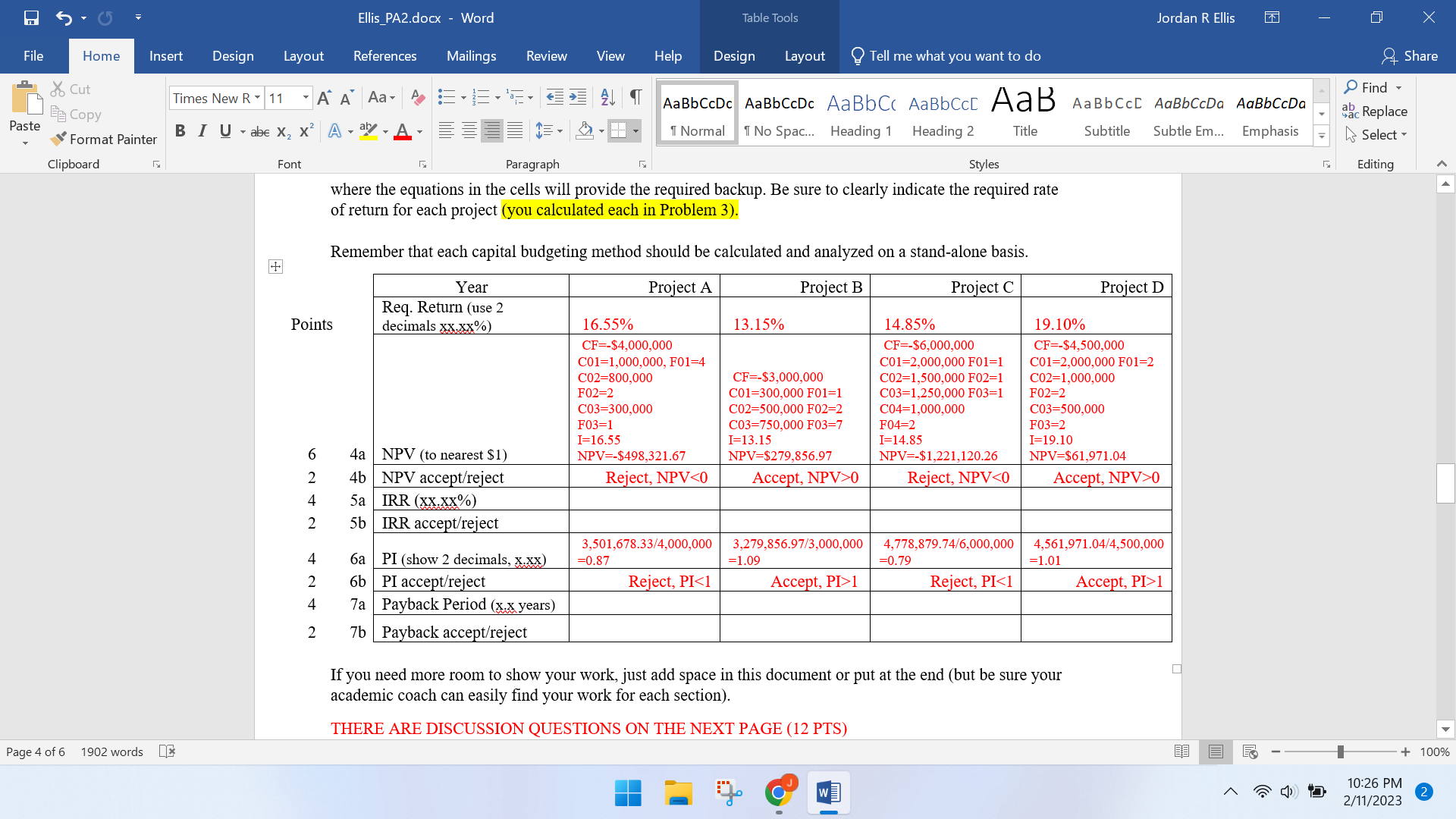Select the Web Layout view

coord(1250,752)
